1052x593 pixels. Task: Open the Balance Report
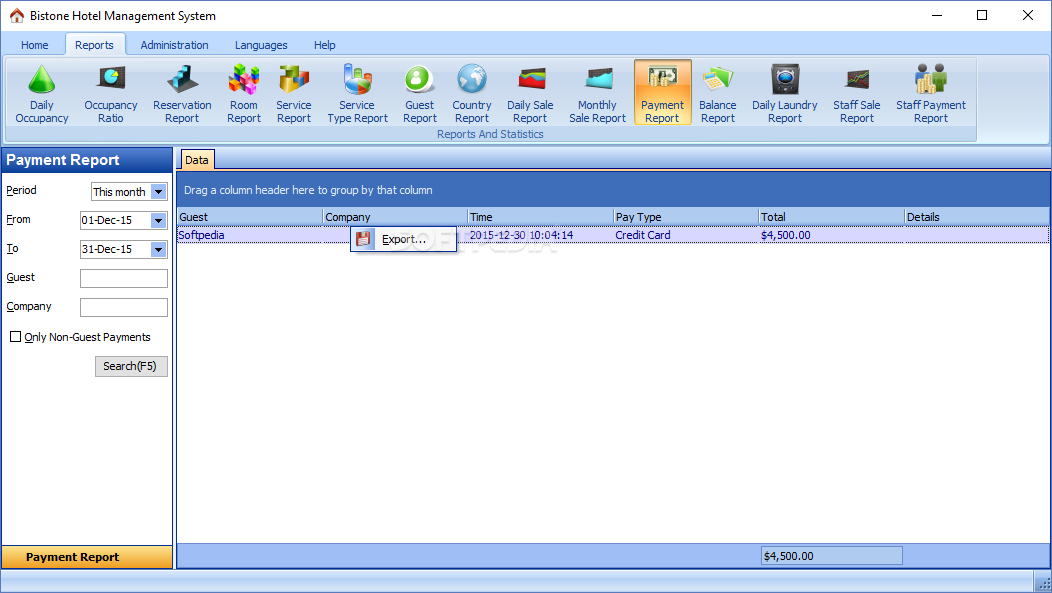click(x=718, y=93)
